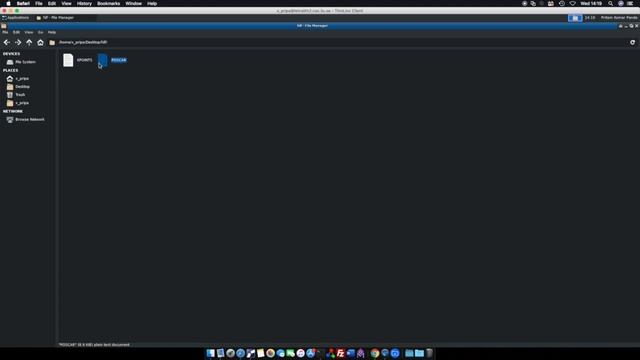Open the file manager Go menu
The image size is (640, 360).
coord(40,32)
